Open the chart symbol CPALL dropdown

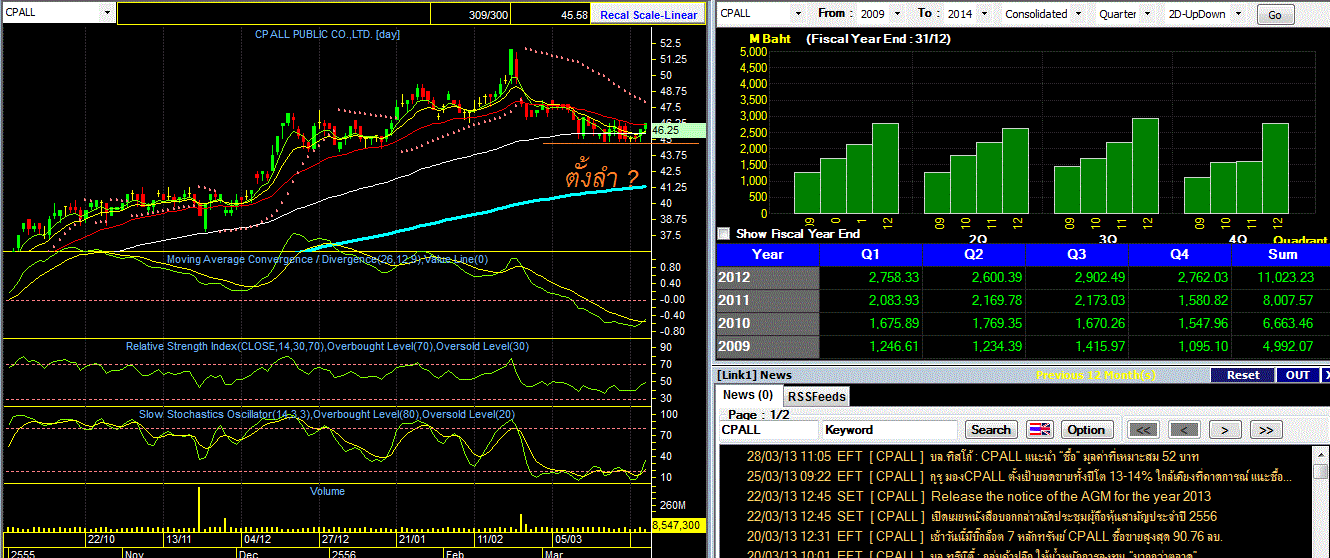point(107,13)
